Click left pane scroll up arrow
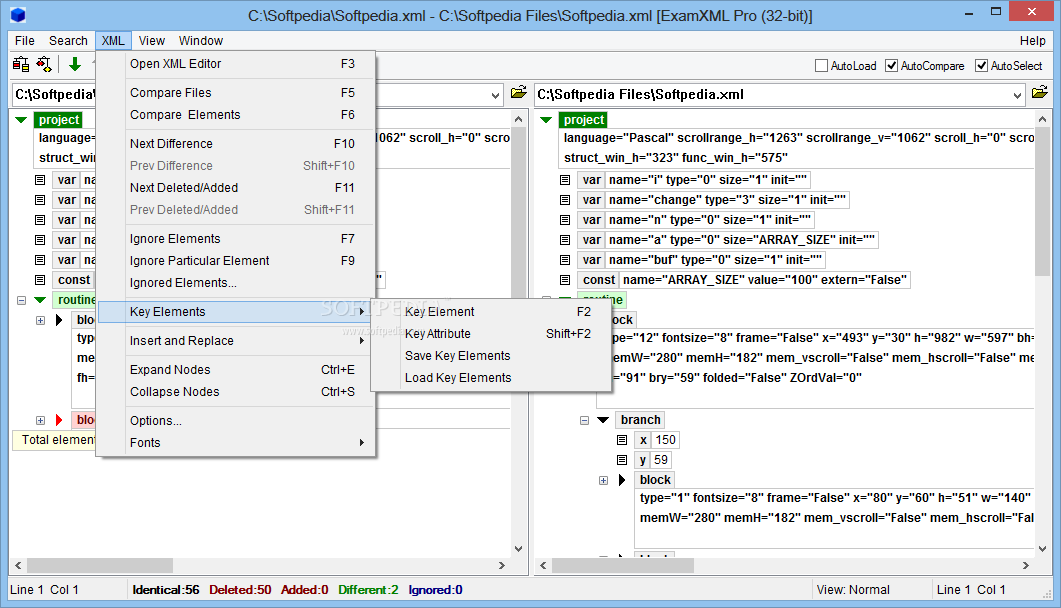This screenshot has width=1061, height=608. click(518, 120)
